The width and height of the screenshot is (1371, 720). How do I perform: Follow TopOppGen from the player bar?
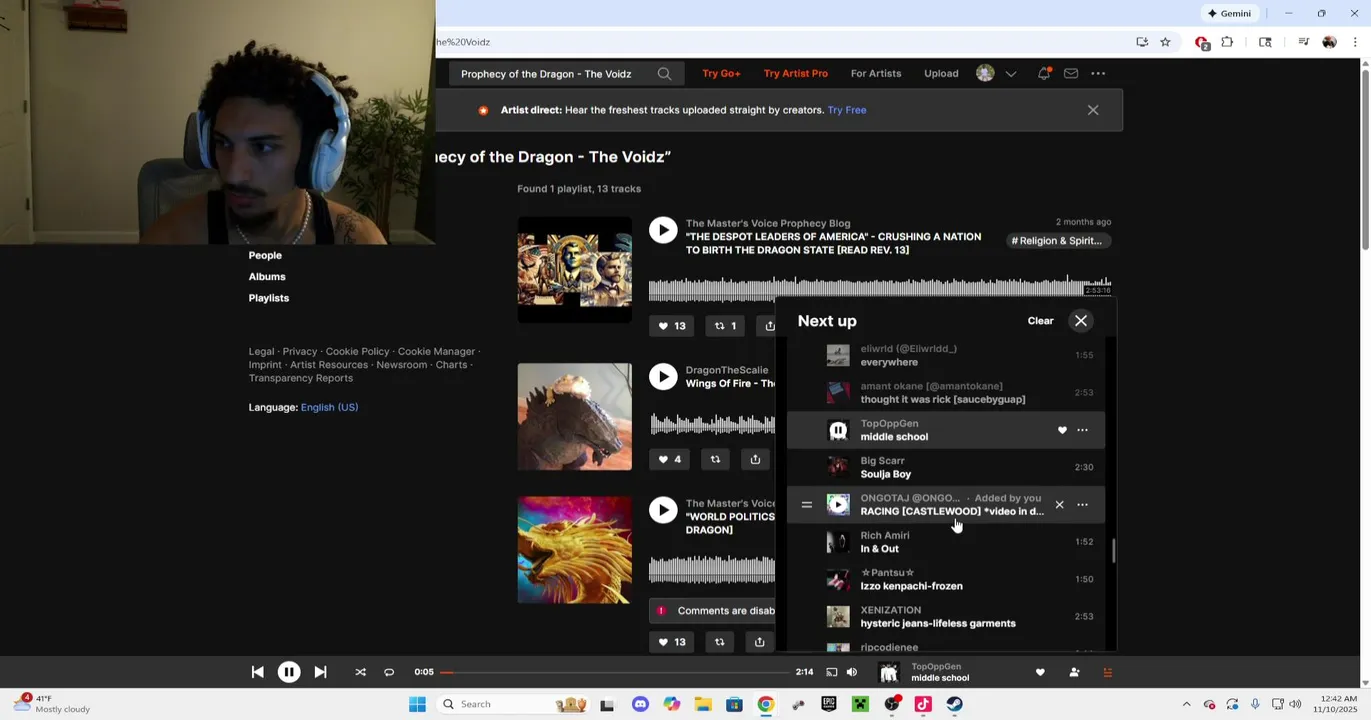point(1074,672)
